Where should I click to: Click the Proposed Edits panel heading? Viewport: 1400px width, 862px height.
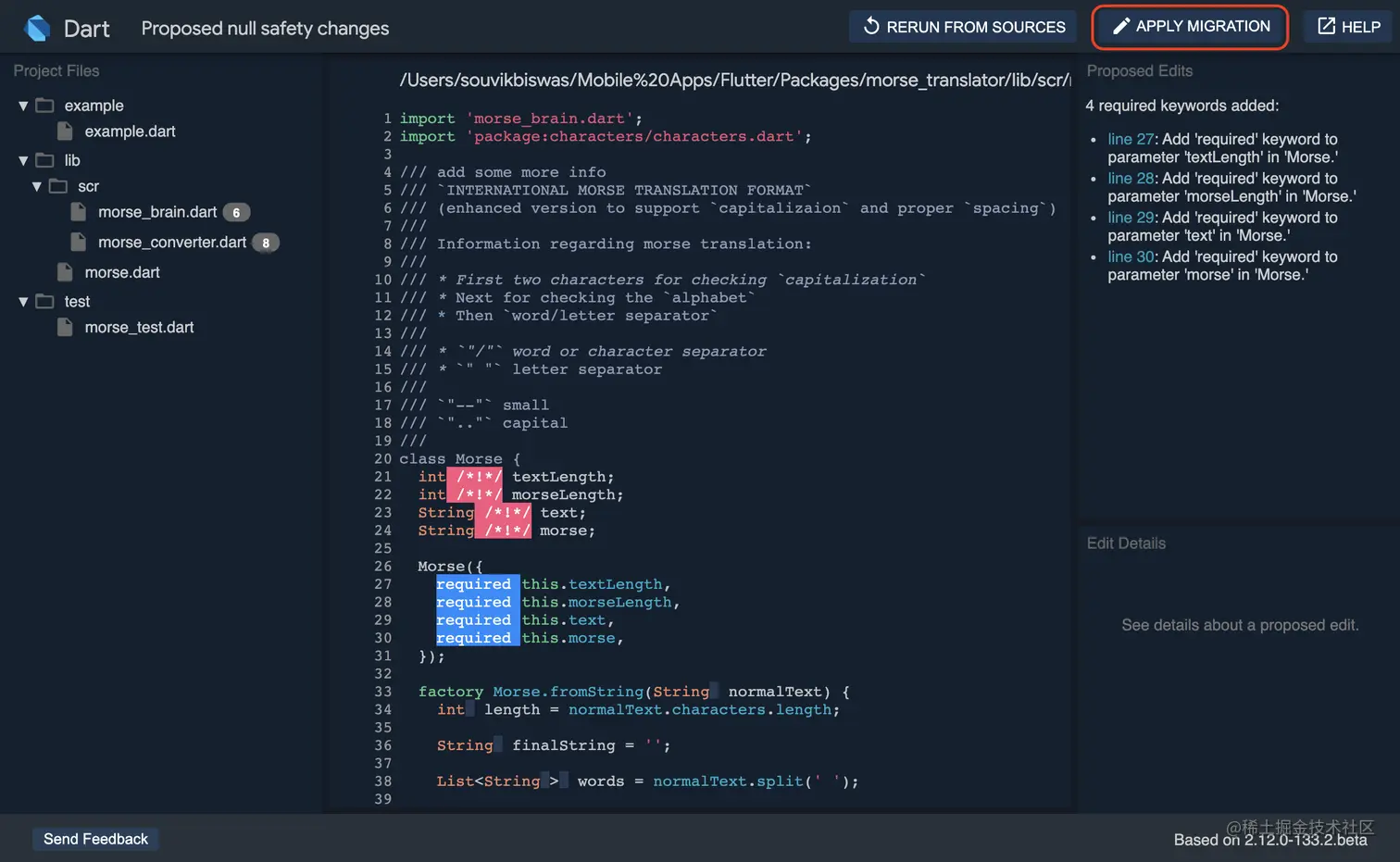(1140, 71)
